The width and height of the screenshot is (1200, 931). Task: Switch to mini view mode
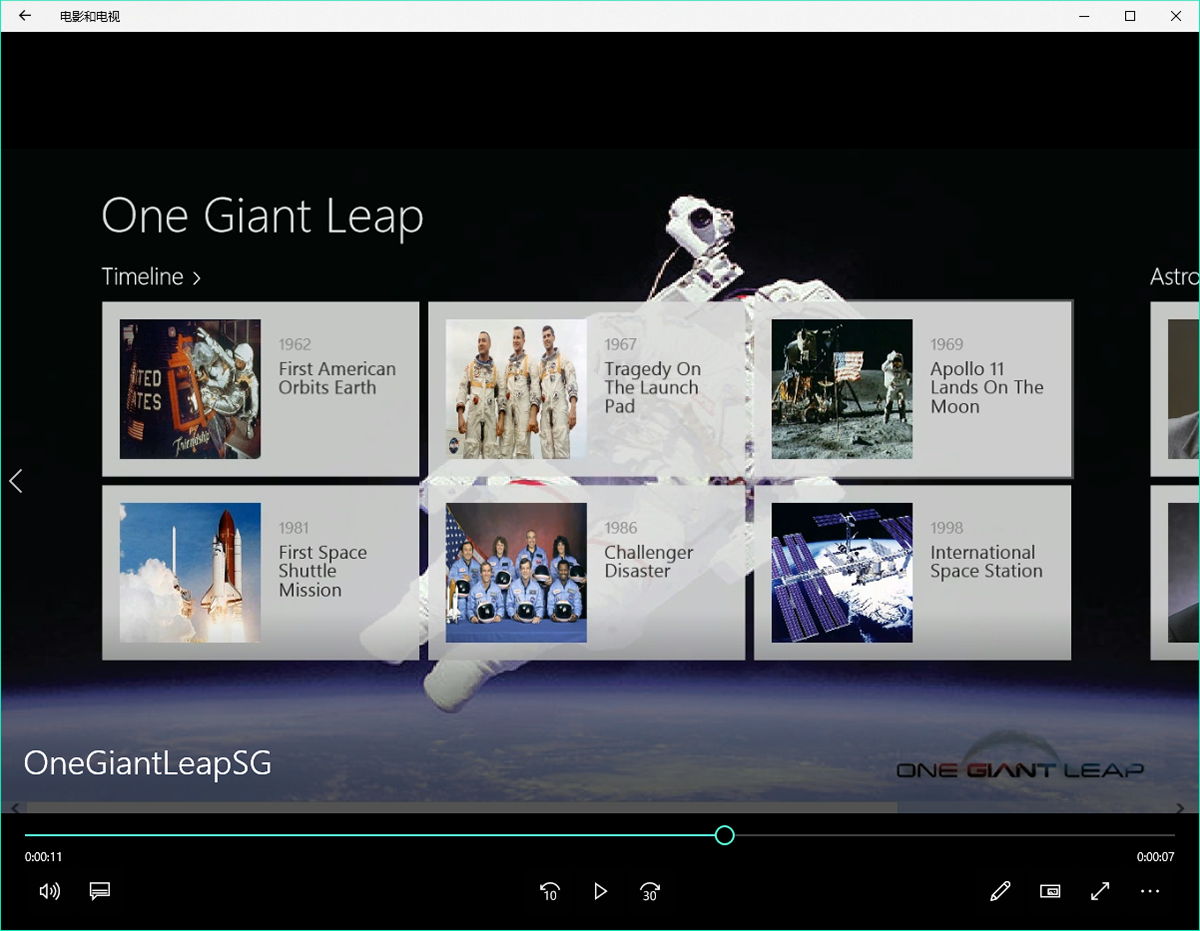click(x=1050, y=891)
